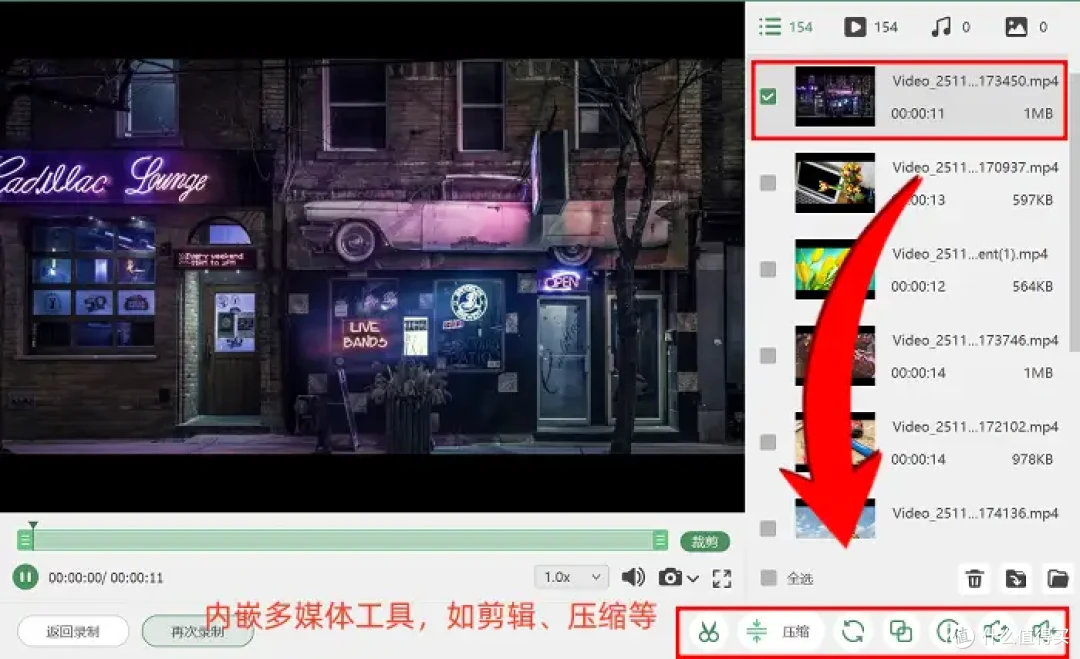
Task: Expand the camera snapshot options arrow
Action: point(693,578)
